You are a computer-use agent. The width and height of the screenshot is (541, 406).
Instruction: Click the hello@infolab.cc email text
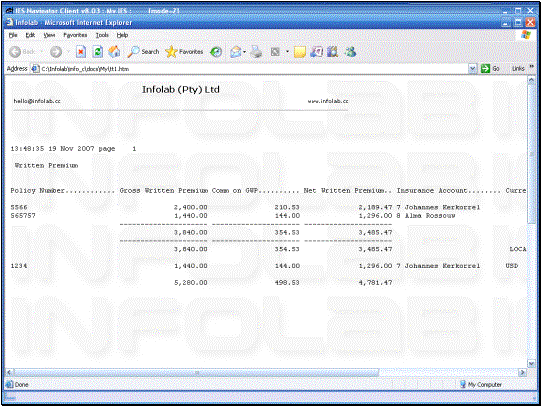point(37,101)
